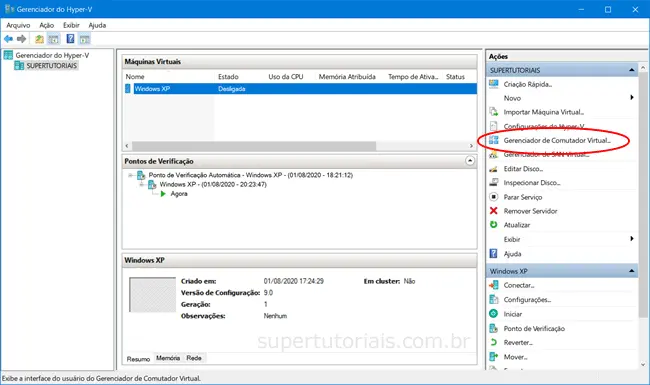This screenshot has height=385, width=650.
Task: Click the Forward arrow toolbar icon
Action: click(x=22, y=39)
